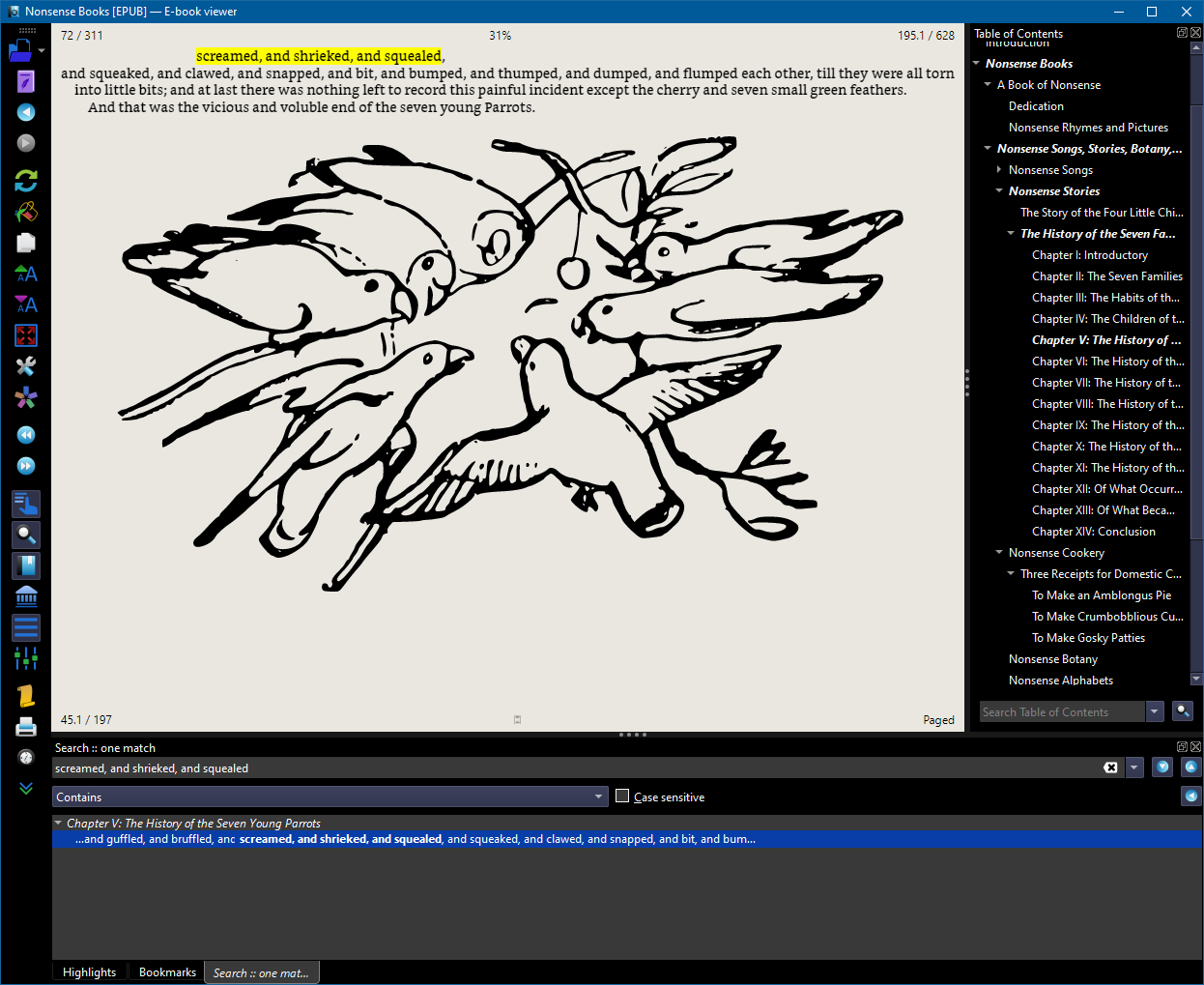Jump to Nonsense Botany

click(1053, 659)
